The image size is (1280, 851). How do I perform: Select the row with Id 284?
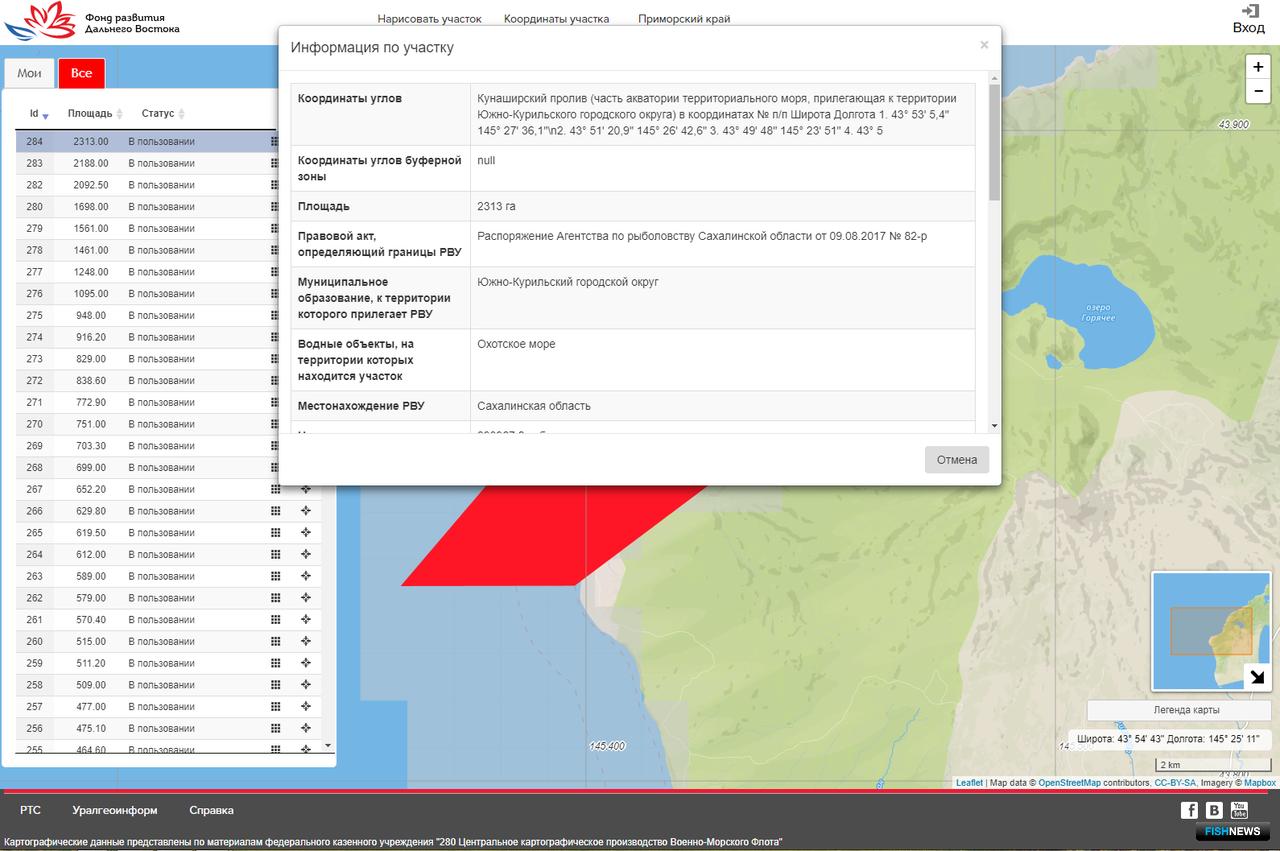click(x=169, y=142)
